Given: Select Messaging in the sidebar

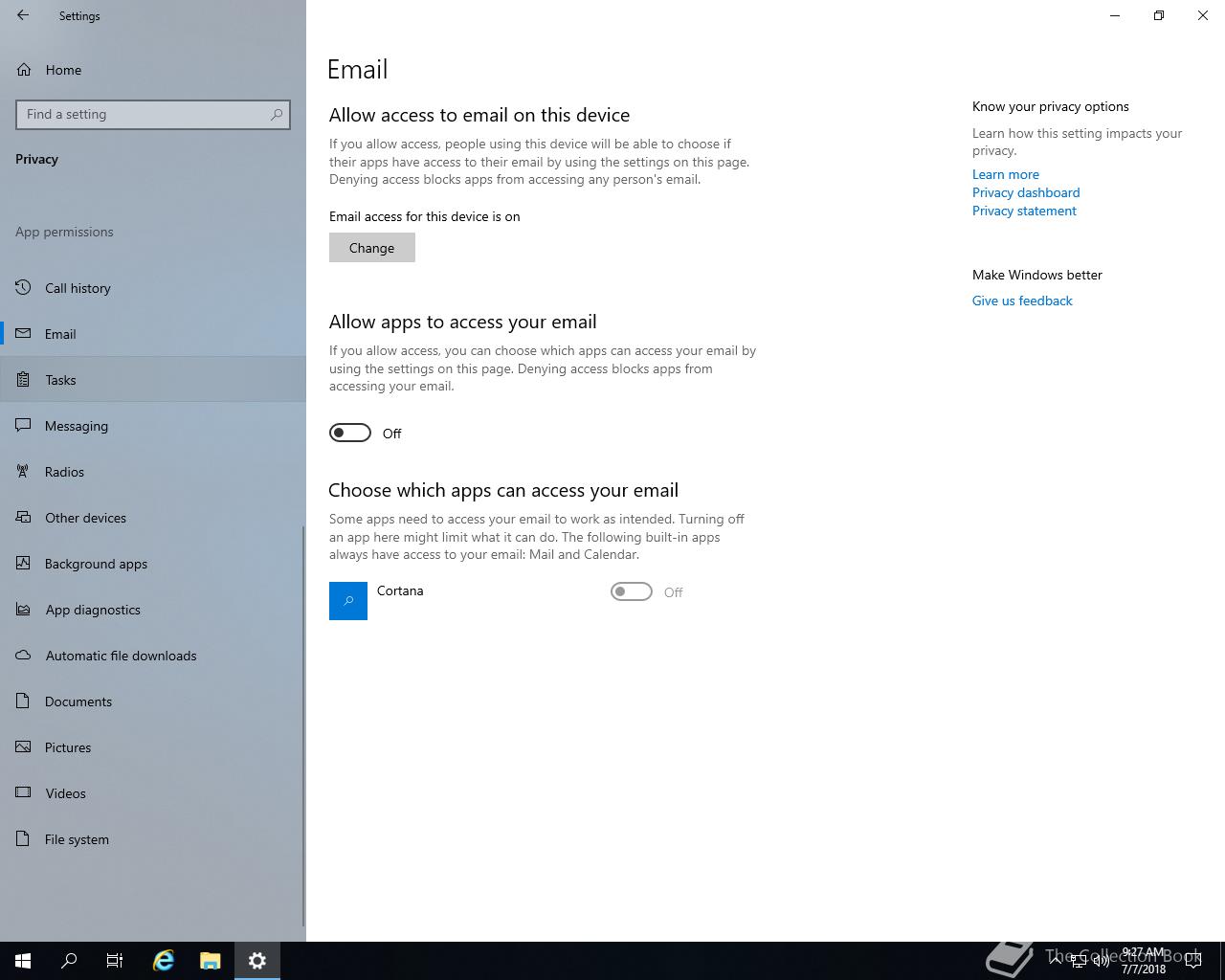Looking at the screenshot, I should click(x=153, y=426).
